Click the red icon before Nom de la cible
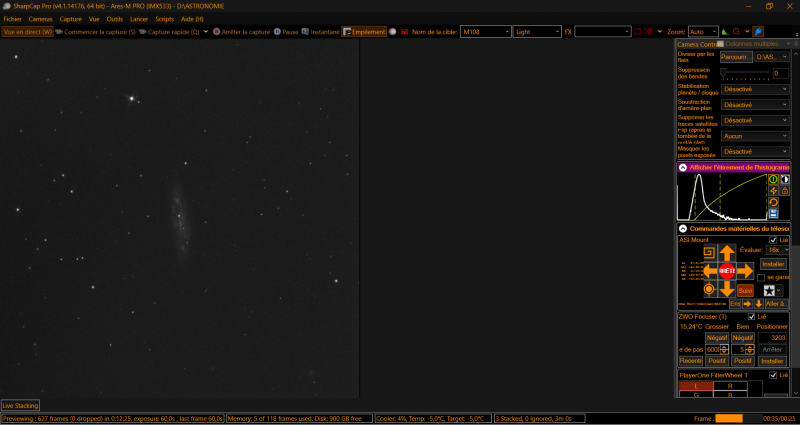The image size is (800, 425). (x=405, y=32)
